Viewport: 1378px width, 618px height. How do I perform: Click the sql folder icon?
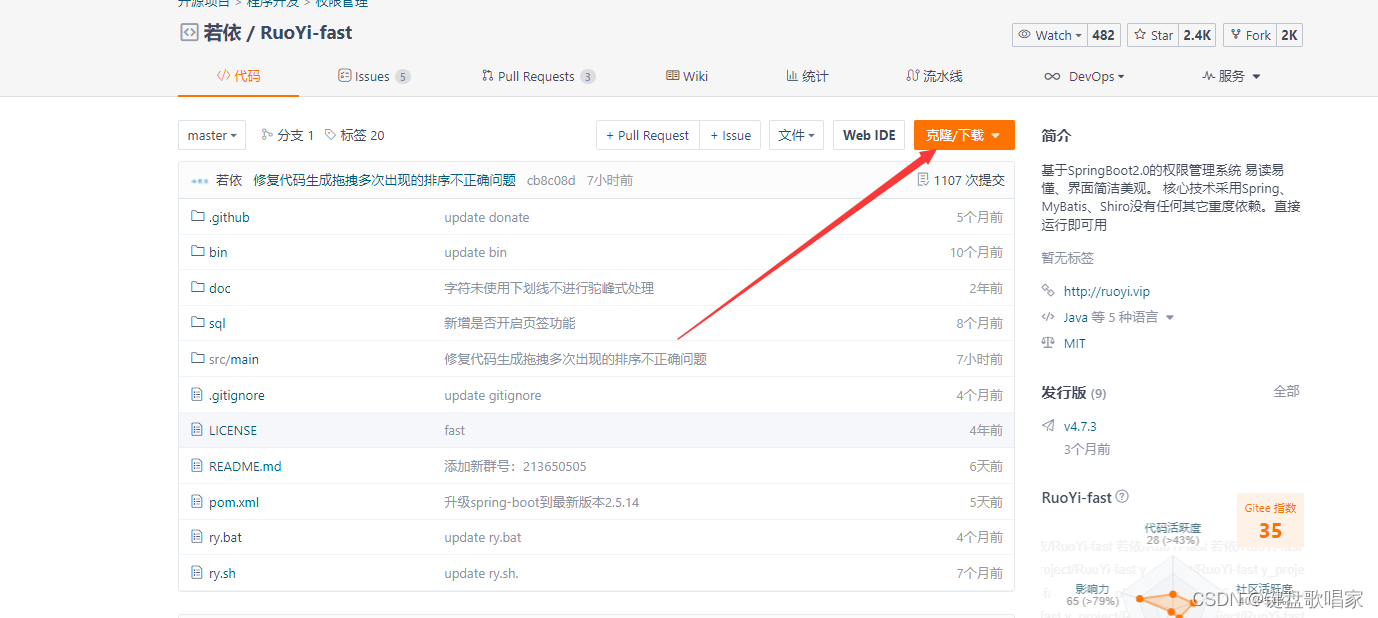pyautogui.click(x=197, y=323)
